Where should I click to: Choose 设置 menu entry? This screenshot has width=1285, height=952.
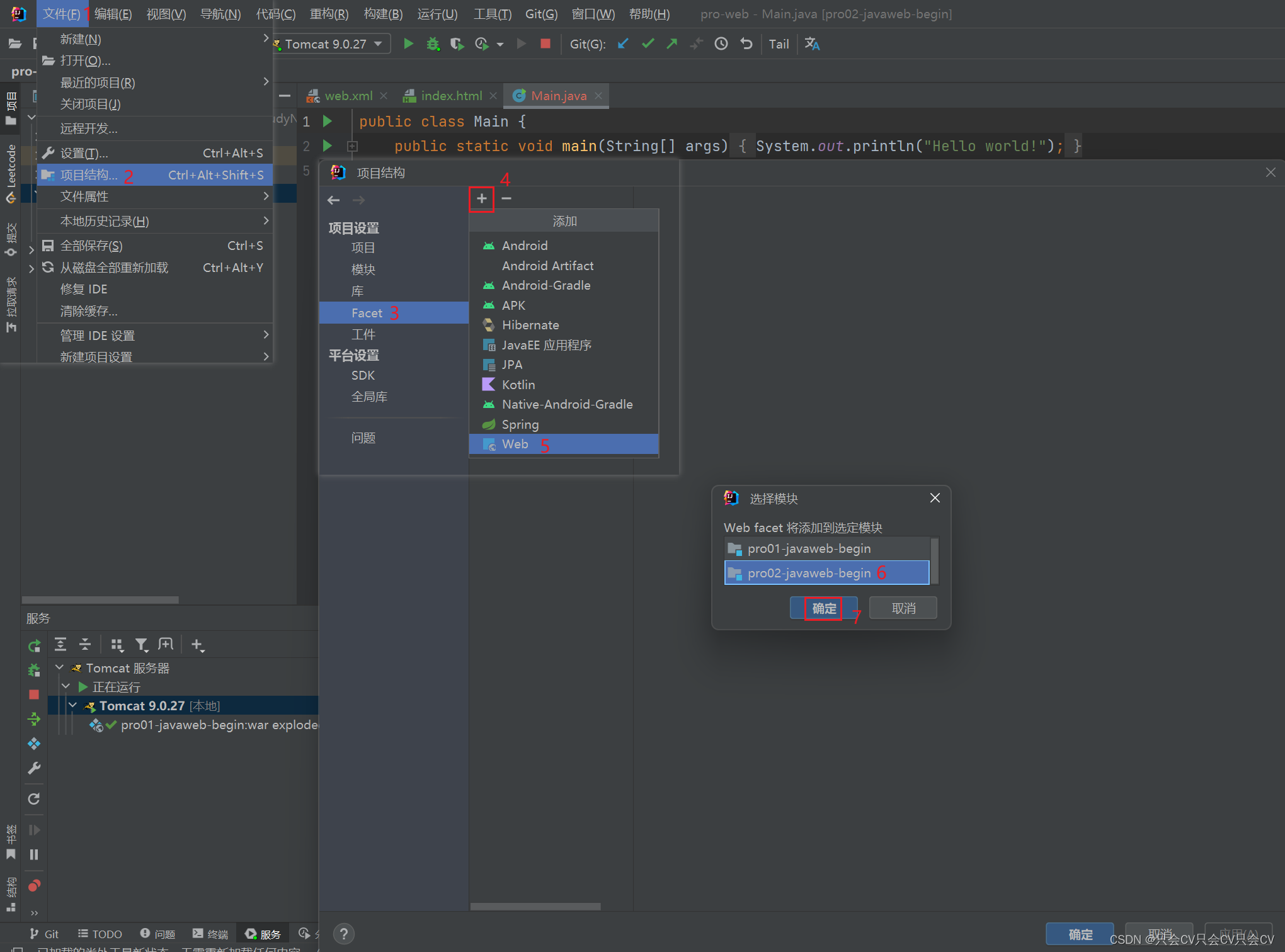[x=155, y=153]
